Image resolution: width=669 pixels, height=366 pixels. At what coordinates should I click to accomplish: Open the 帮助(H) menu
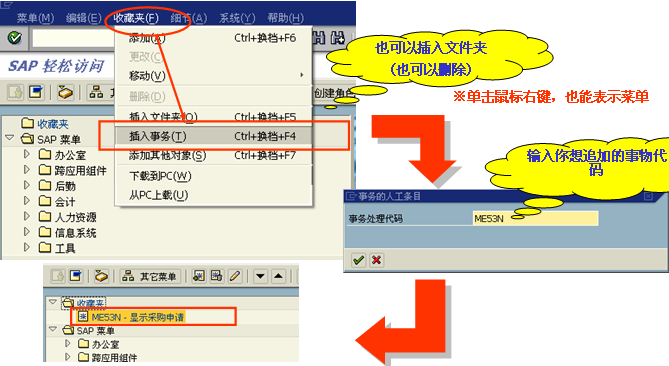click(285, 18)
